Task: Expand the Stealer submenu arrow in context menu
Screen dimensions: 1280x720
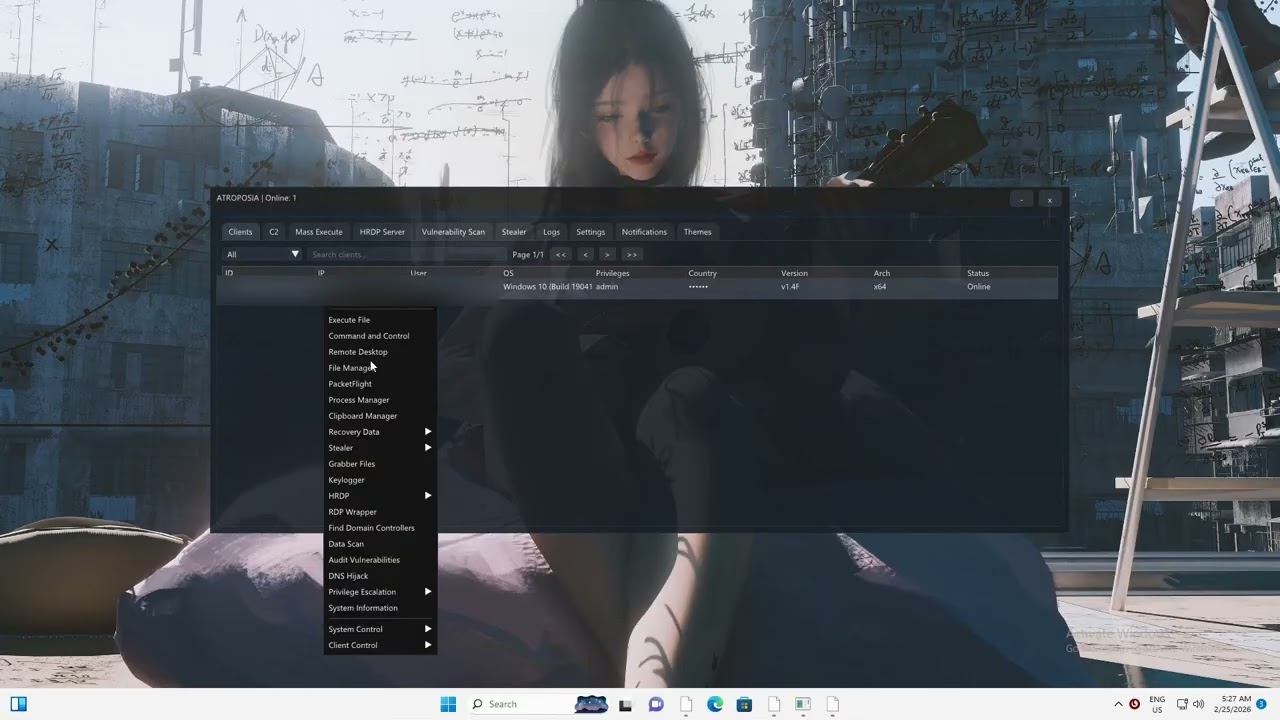Action: coord(428,448)
